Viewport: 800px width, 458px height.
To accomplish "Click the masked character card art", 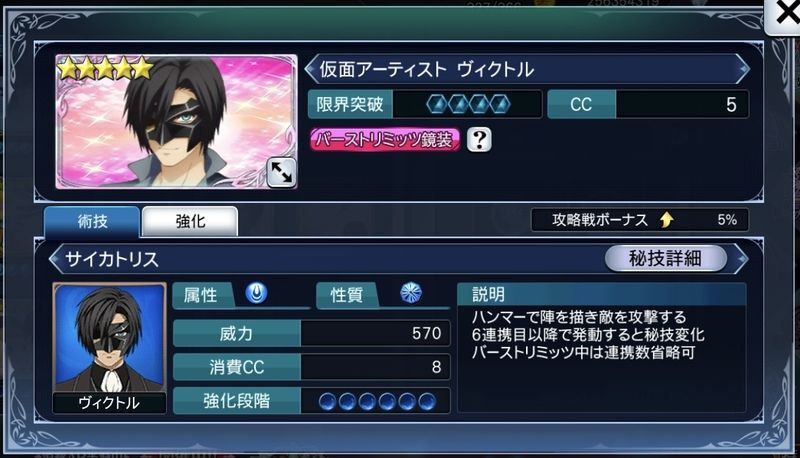I will [176, 122].
